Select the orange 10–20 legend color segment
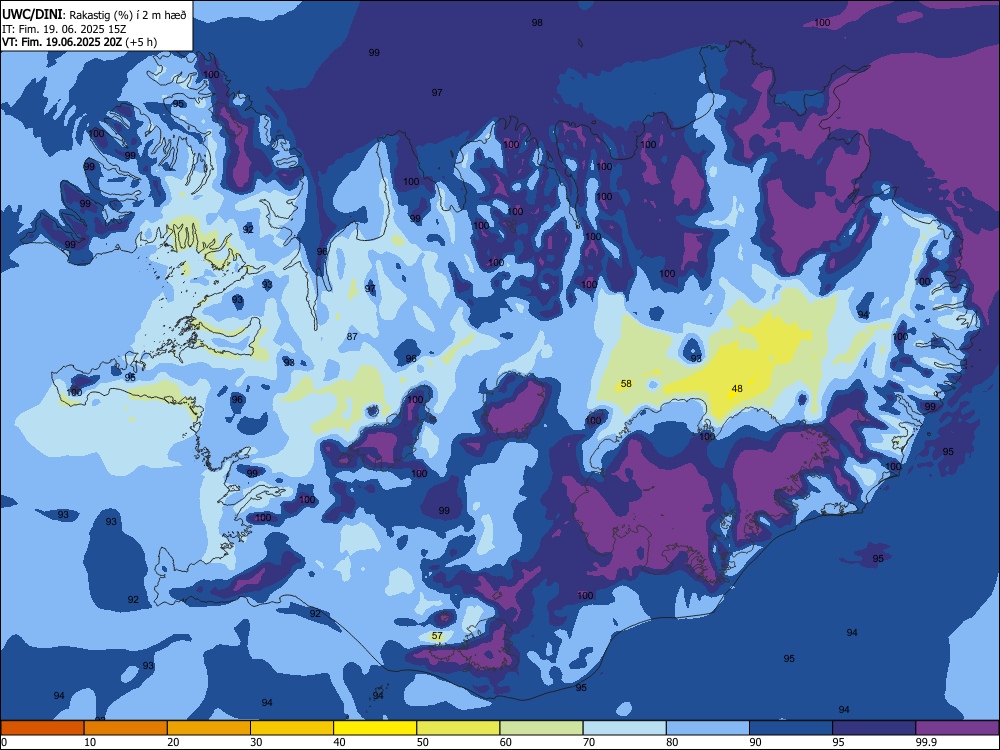This screenshot has width=1000, height=750. pos(126,728)
